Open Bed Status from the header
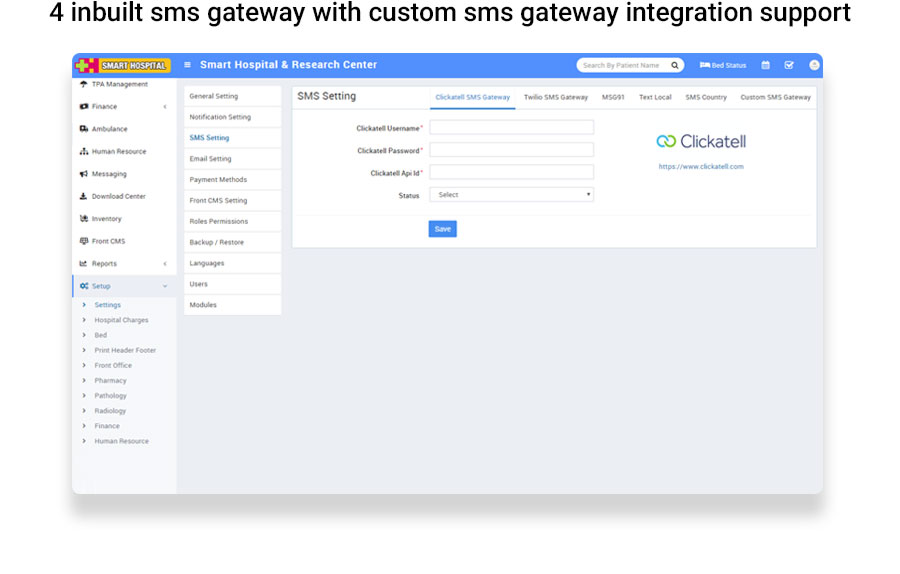The image size is (900, 574). click(723, 65)
